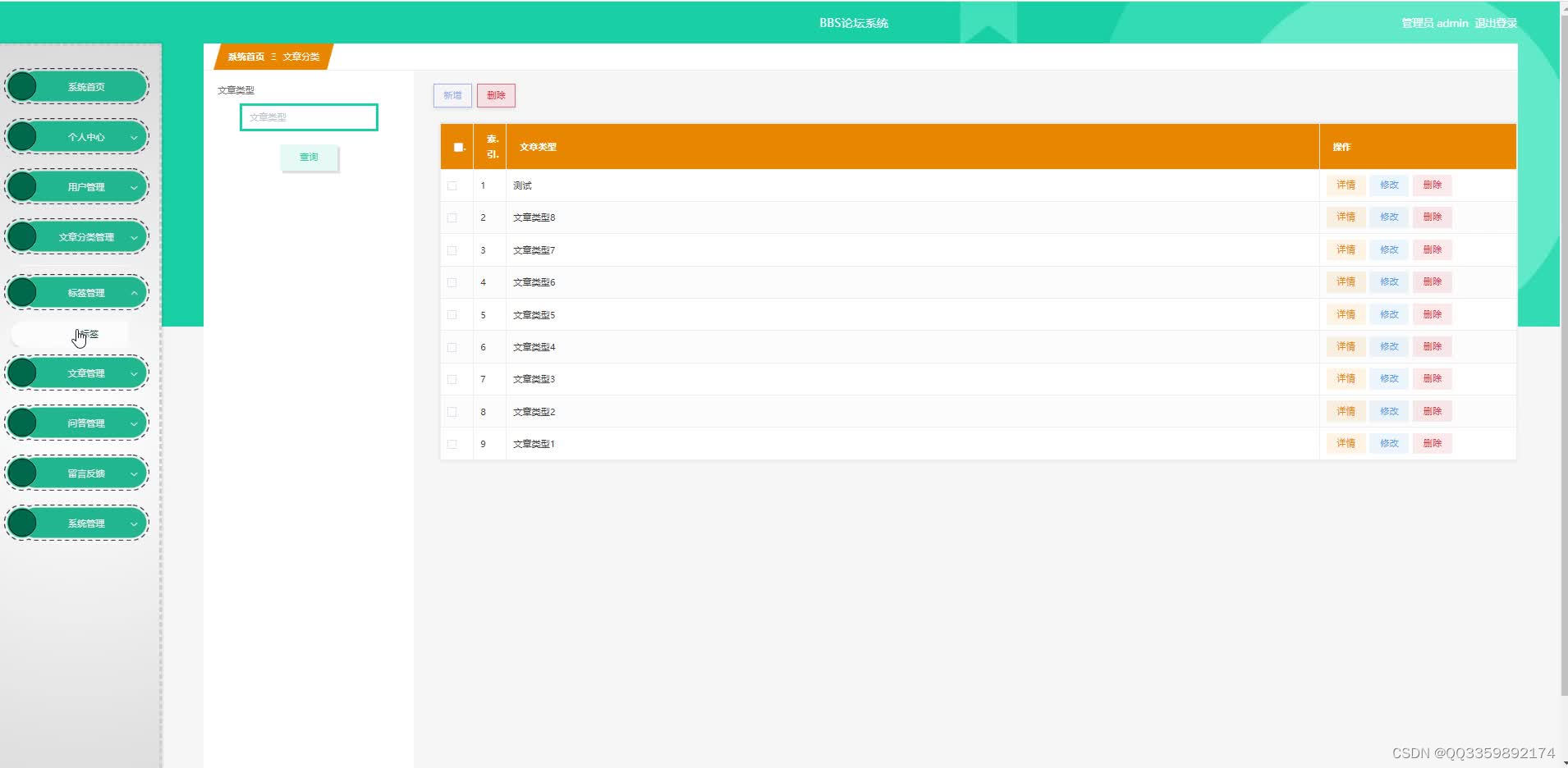Check the checkbox for row 文章类型1

(x=452, y=444)
